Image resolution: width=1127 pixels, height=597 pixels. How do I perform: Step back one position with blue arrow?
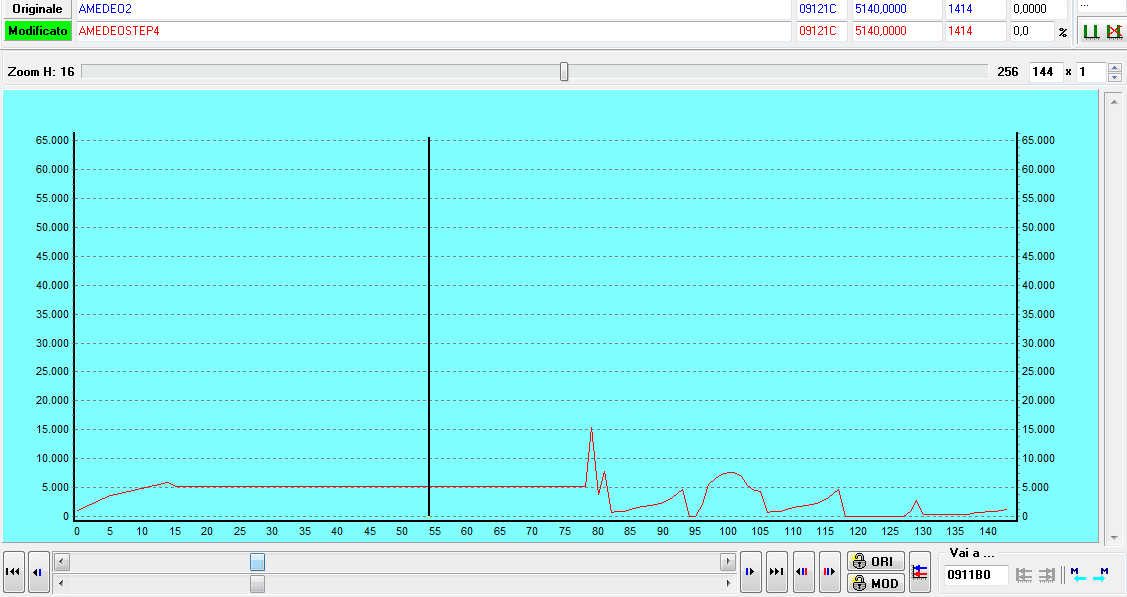tap(38, 571)
